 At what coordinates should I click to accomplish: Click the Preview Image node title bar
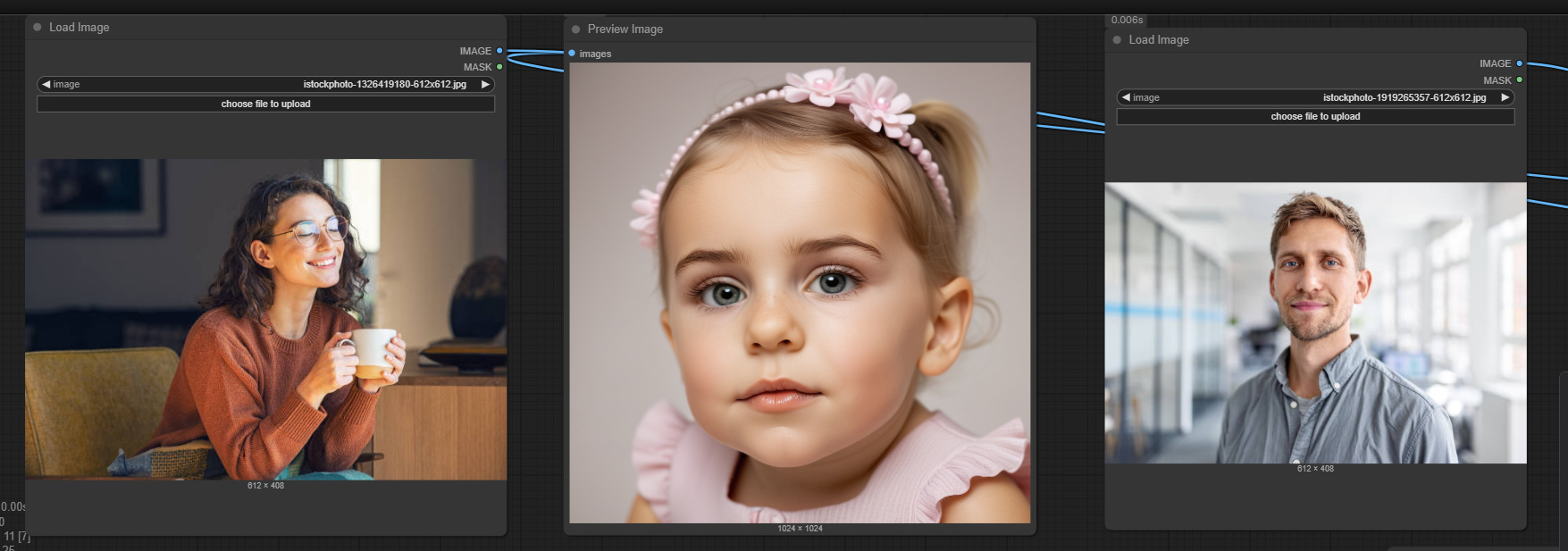(800, 29)
